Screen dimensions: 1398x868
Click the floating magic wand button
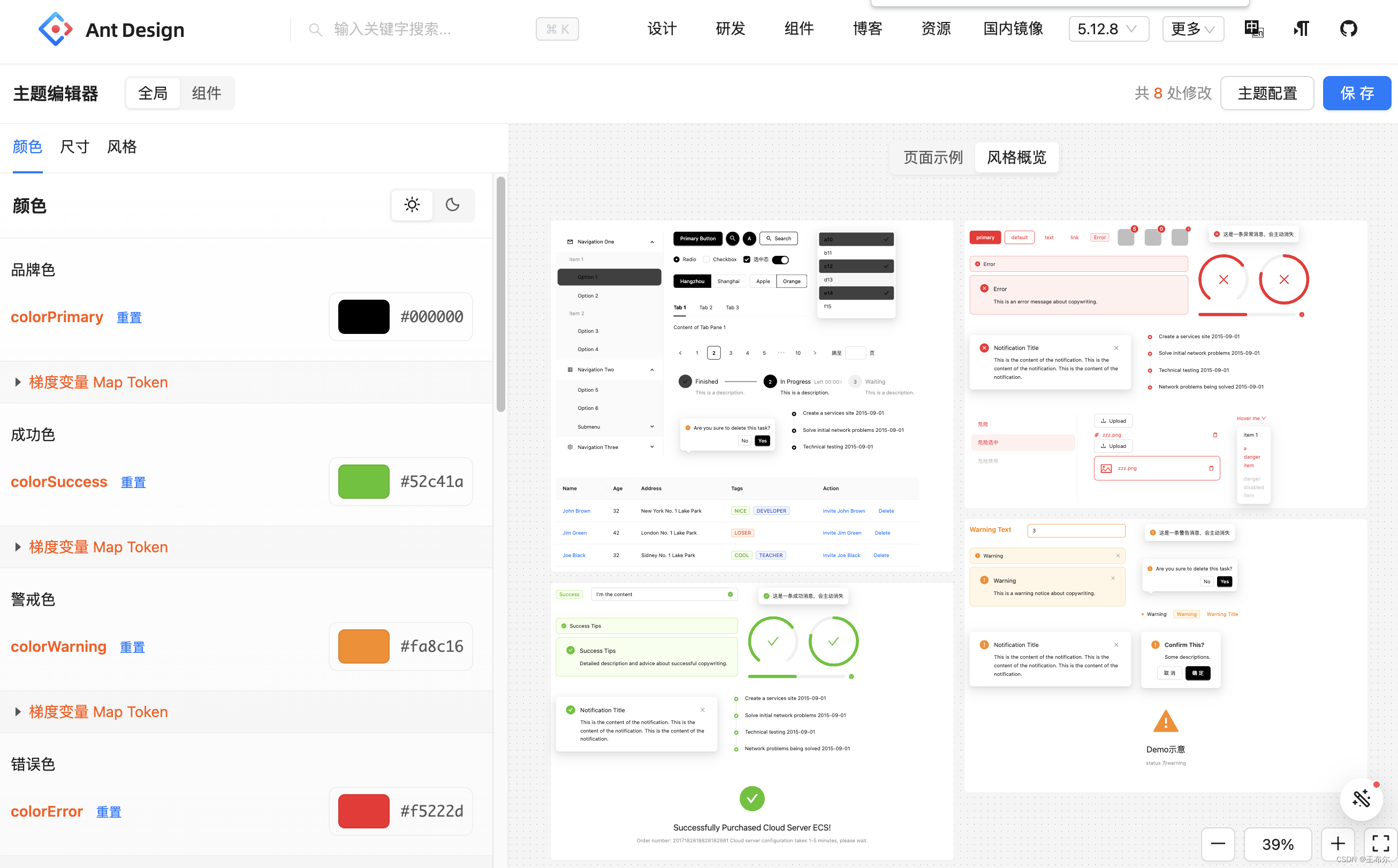(x=1361, y=798)
